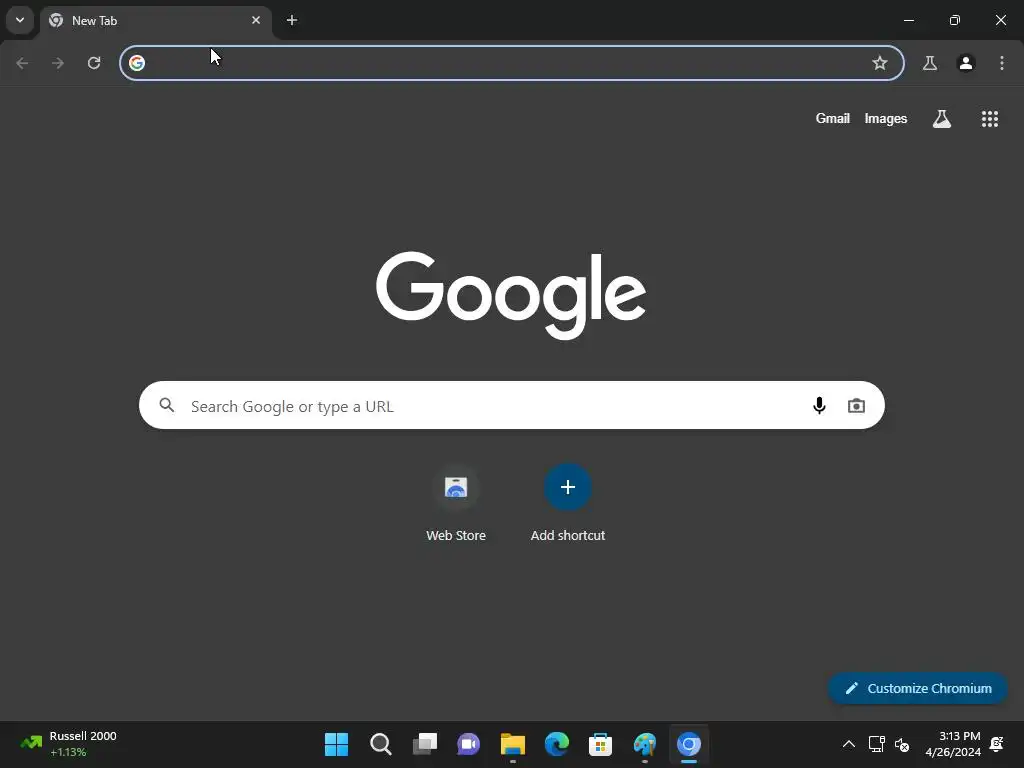Launch Microsoft Edge from taskbar
Viewport: 1024px width, 768px height.
556,744
